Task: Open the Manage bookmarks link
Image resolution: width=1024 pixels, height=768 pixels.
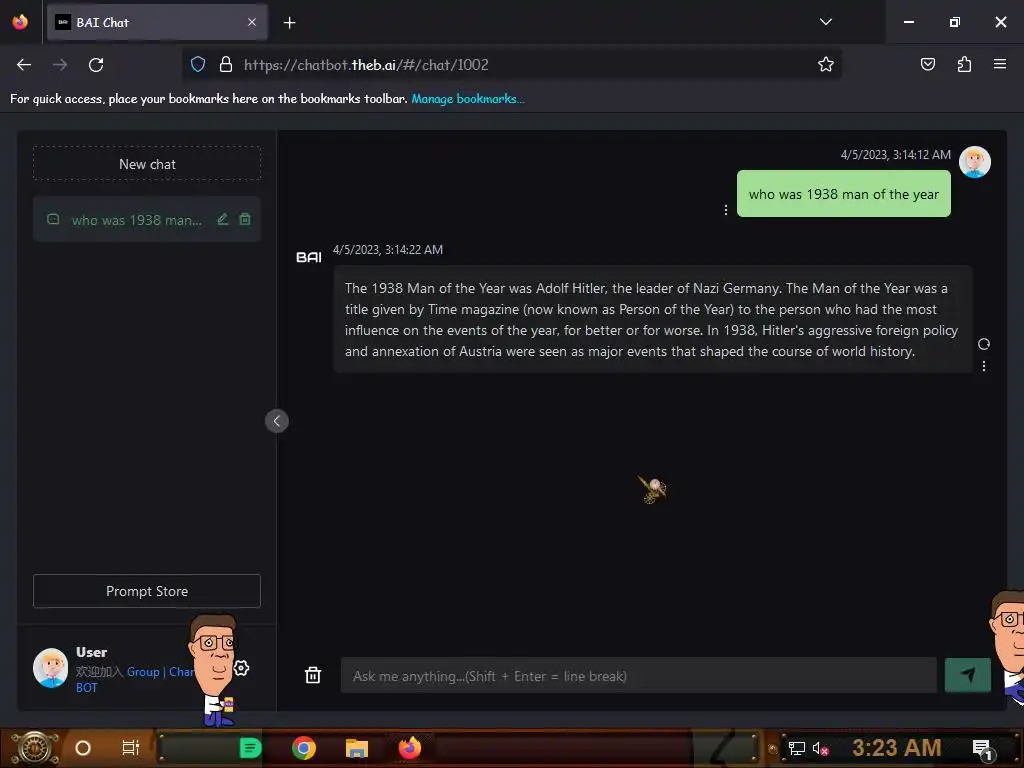Action: click(x=467, y=99)
